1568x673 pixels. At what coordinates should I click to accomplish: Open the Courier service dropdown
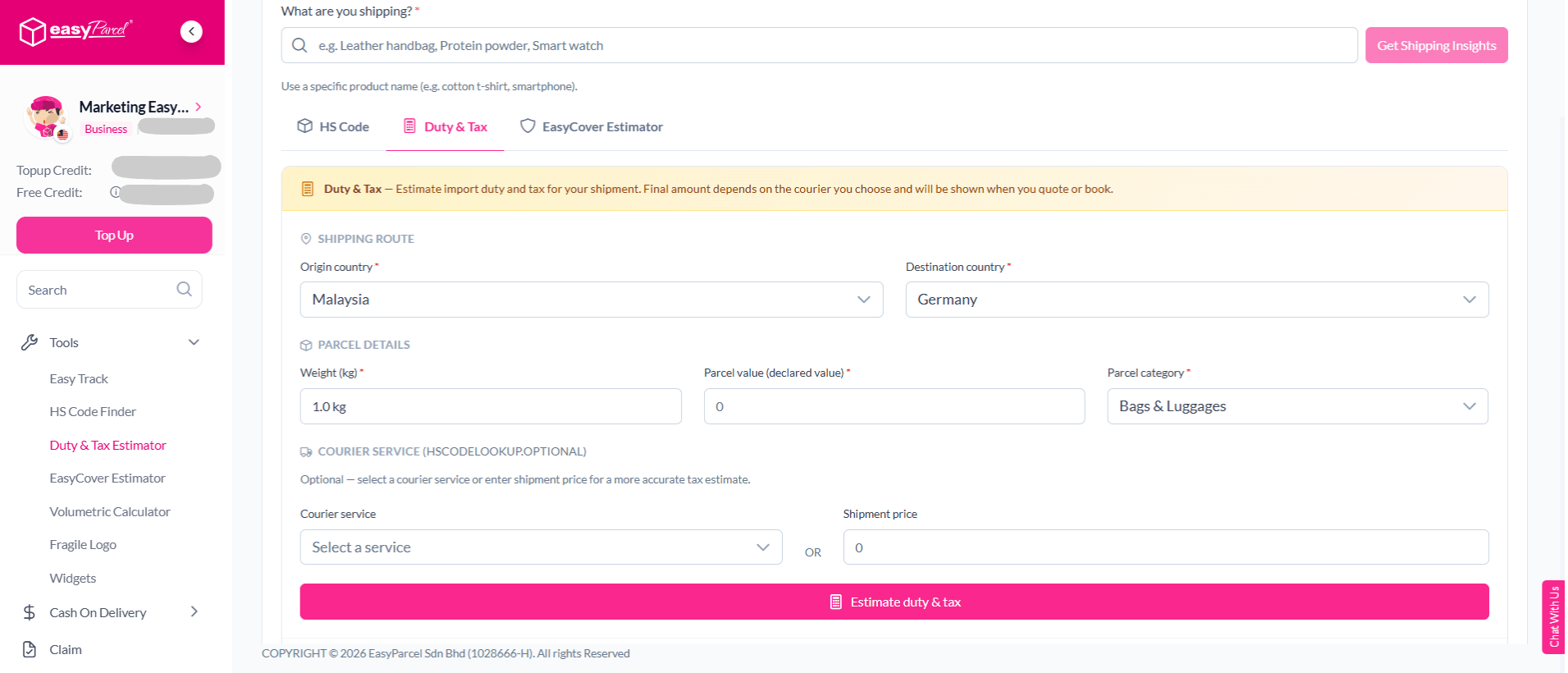tap(542, 547)
